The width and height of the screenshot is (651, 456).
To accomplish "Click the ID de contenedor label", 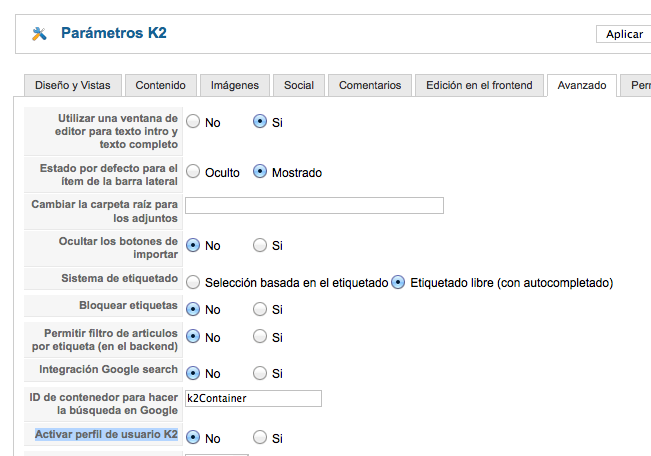I will [x=103, y=404].
